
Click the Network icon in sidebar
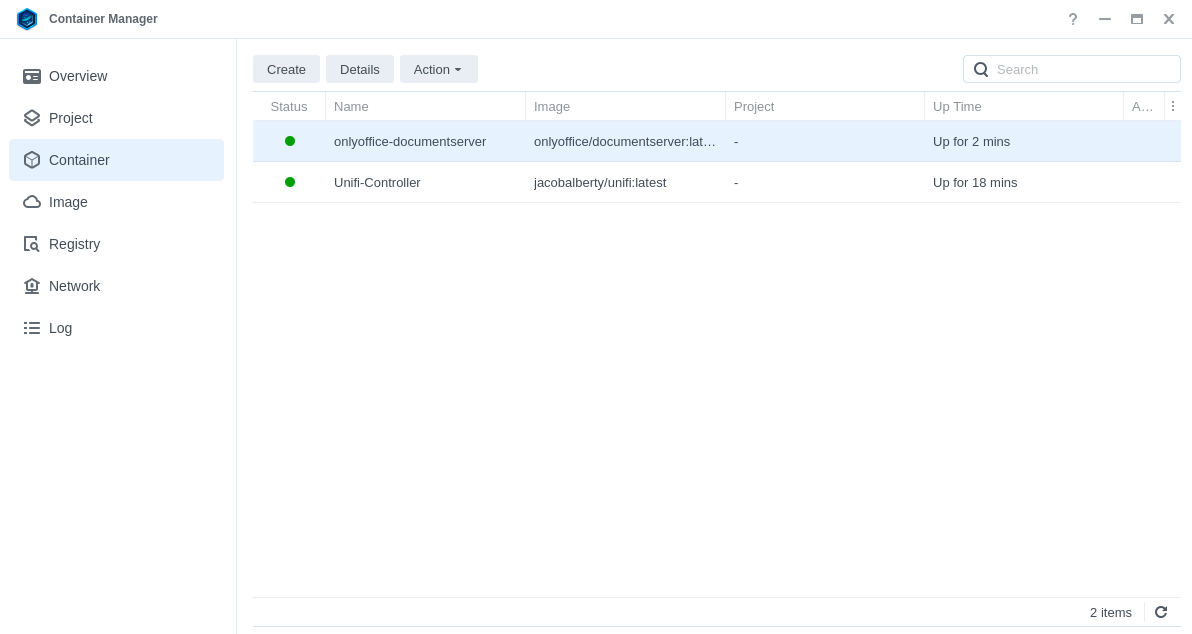click(x=32, y=286)
